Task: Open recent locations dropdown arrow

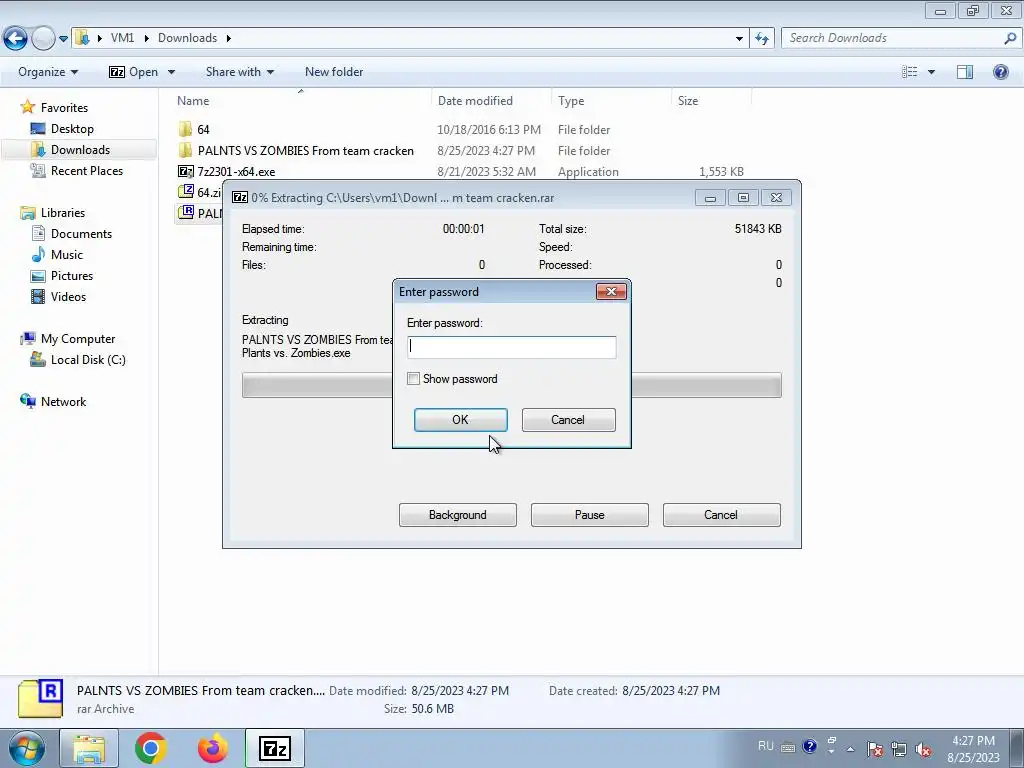Action: [x=63, y=39]
